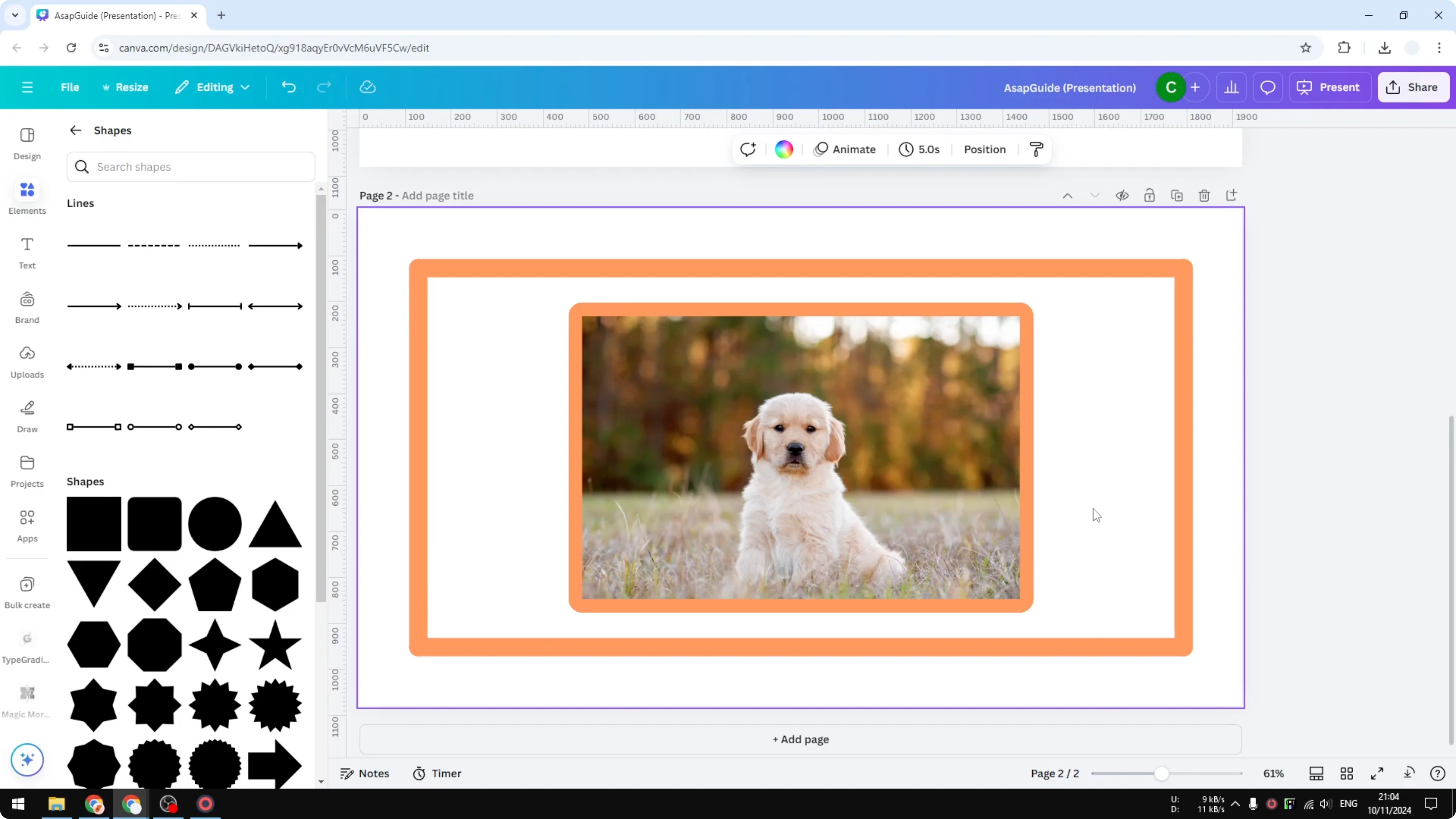Click the Search shapes input field

pyautogui.click(x=190, y=167)
